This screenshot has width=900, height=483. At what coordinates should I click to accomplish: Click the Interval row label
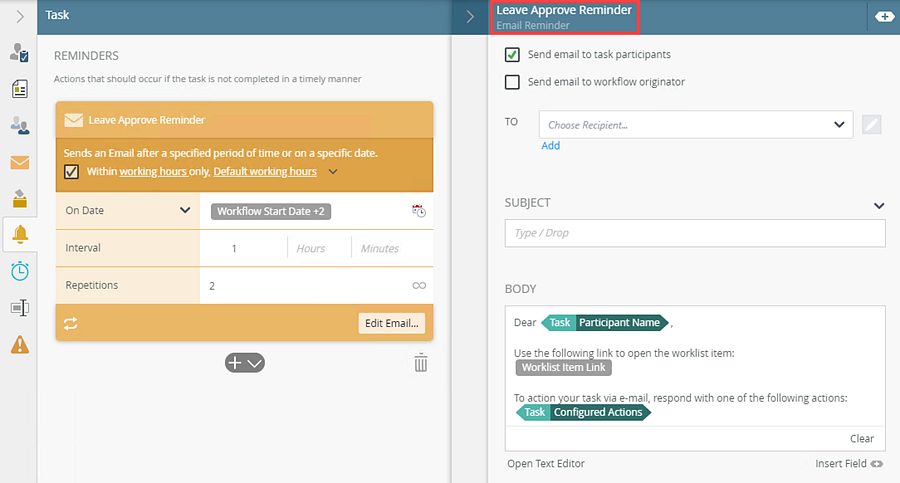pos(83,248)
